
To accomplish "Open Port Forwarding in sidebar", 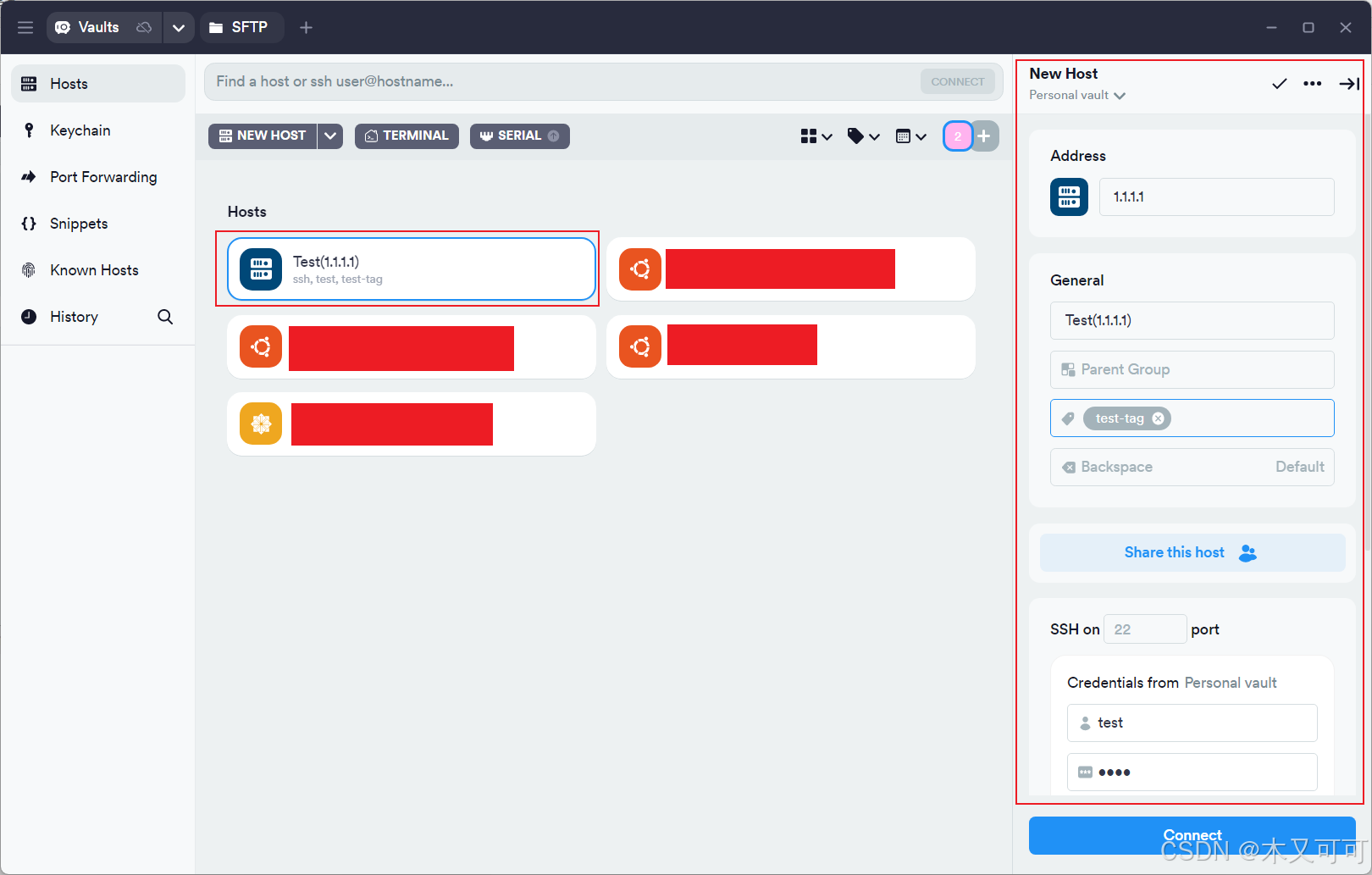I will coord(102,177).
